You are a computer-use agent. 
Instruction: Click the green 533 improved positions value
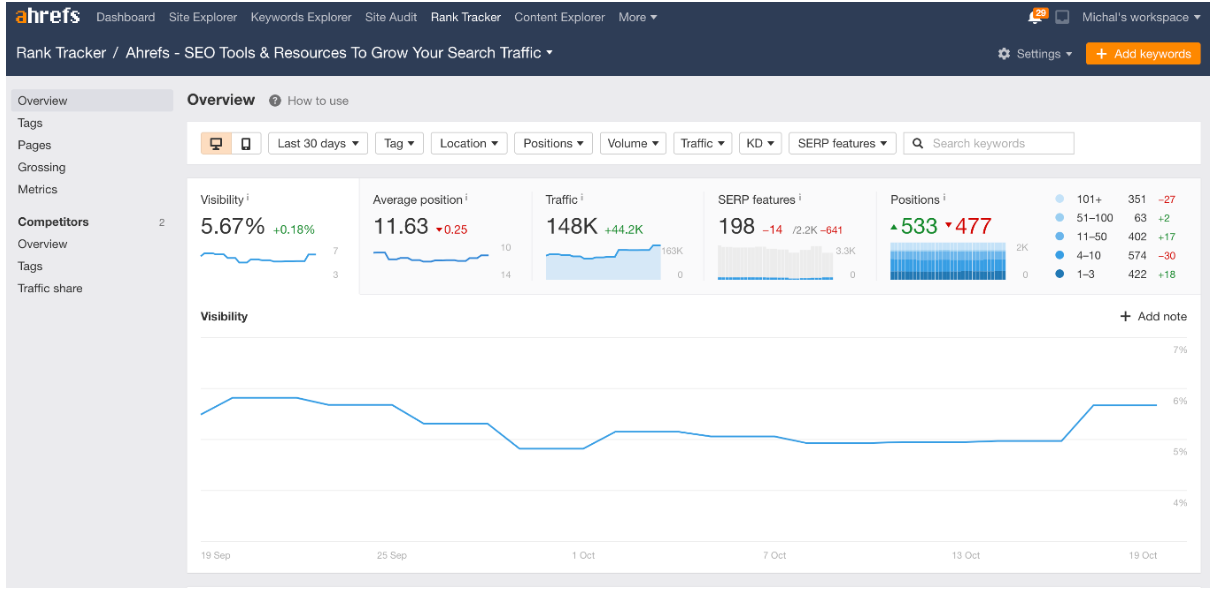(x=914, y=226)
